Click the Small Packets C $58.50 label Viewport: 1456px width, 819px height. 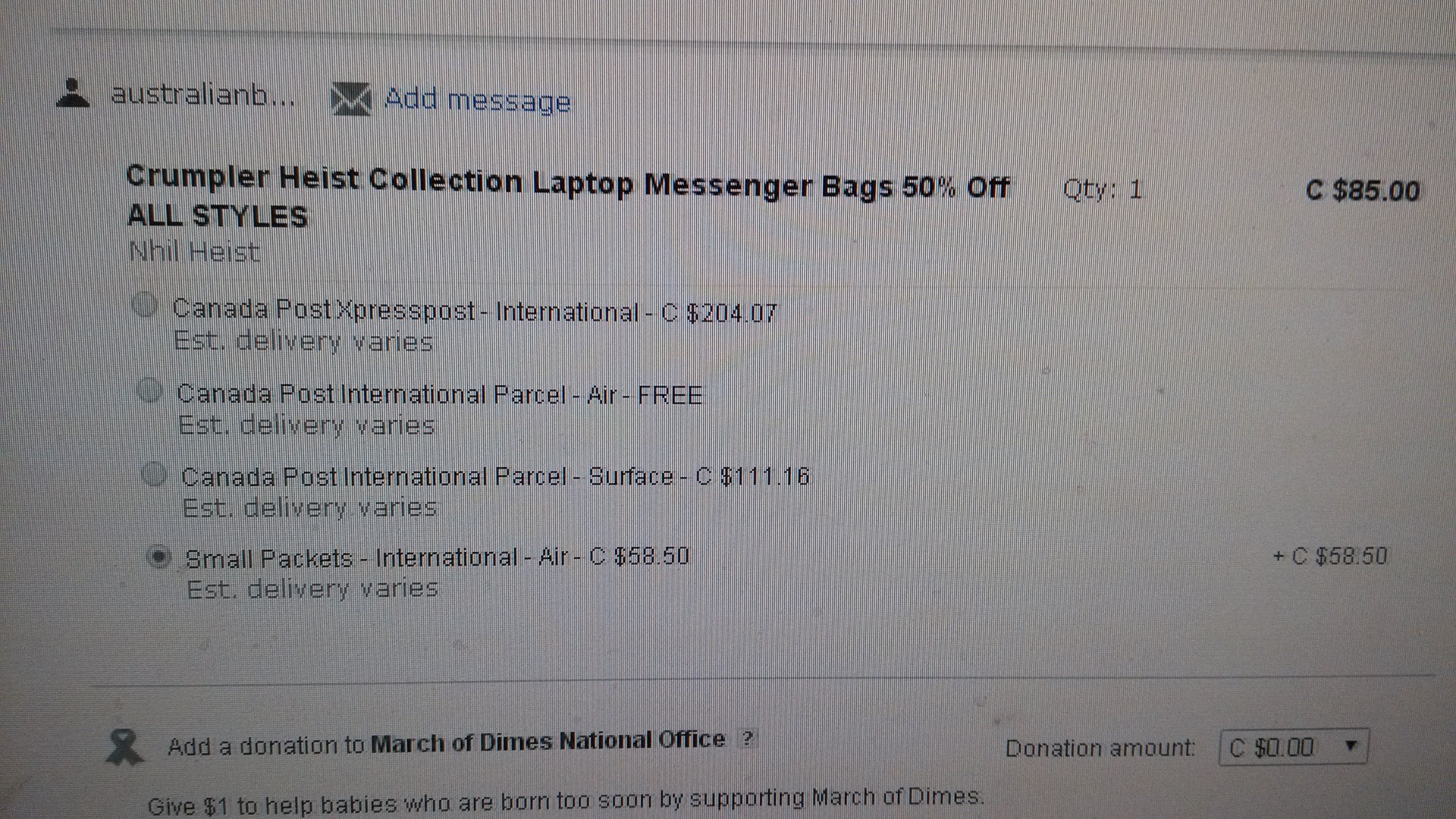437,558
